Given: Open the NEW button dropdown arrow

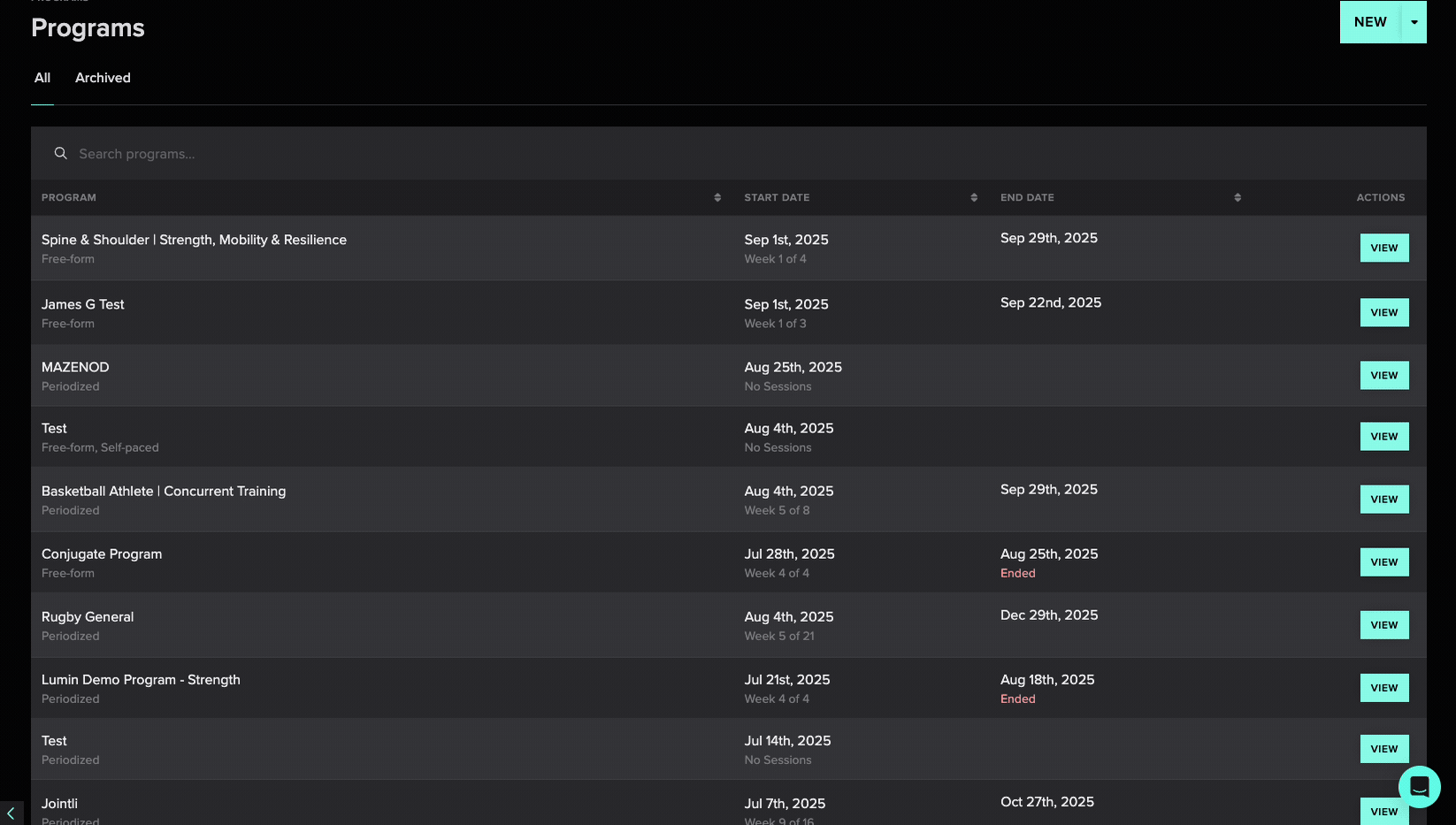Looking at the screenshot, I should pos(1414,22).
